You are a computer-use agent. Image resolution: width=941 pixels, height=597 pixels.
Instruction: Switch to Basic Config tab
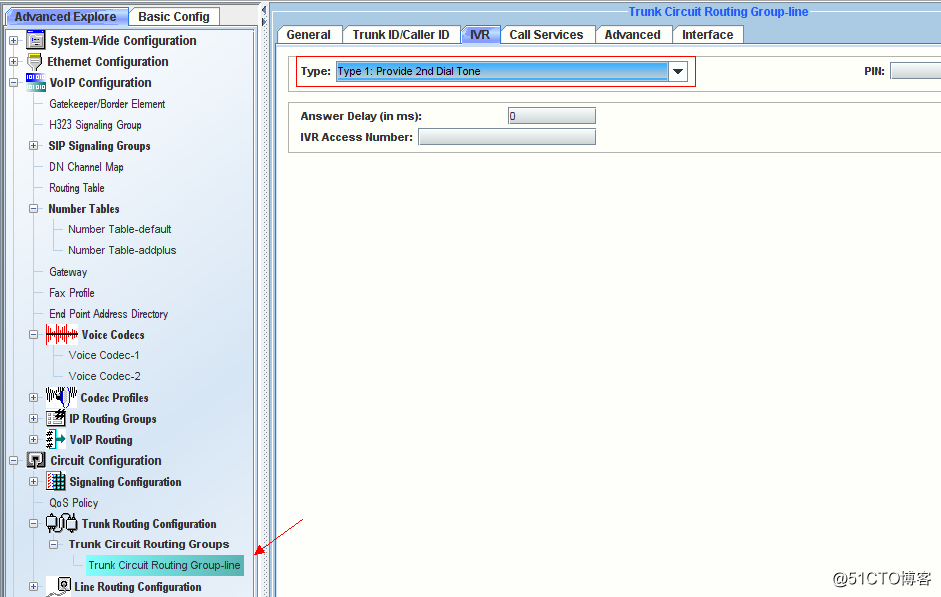174,17
